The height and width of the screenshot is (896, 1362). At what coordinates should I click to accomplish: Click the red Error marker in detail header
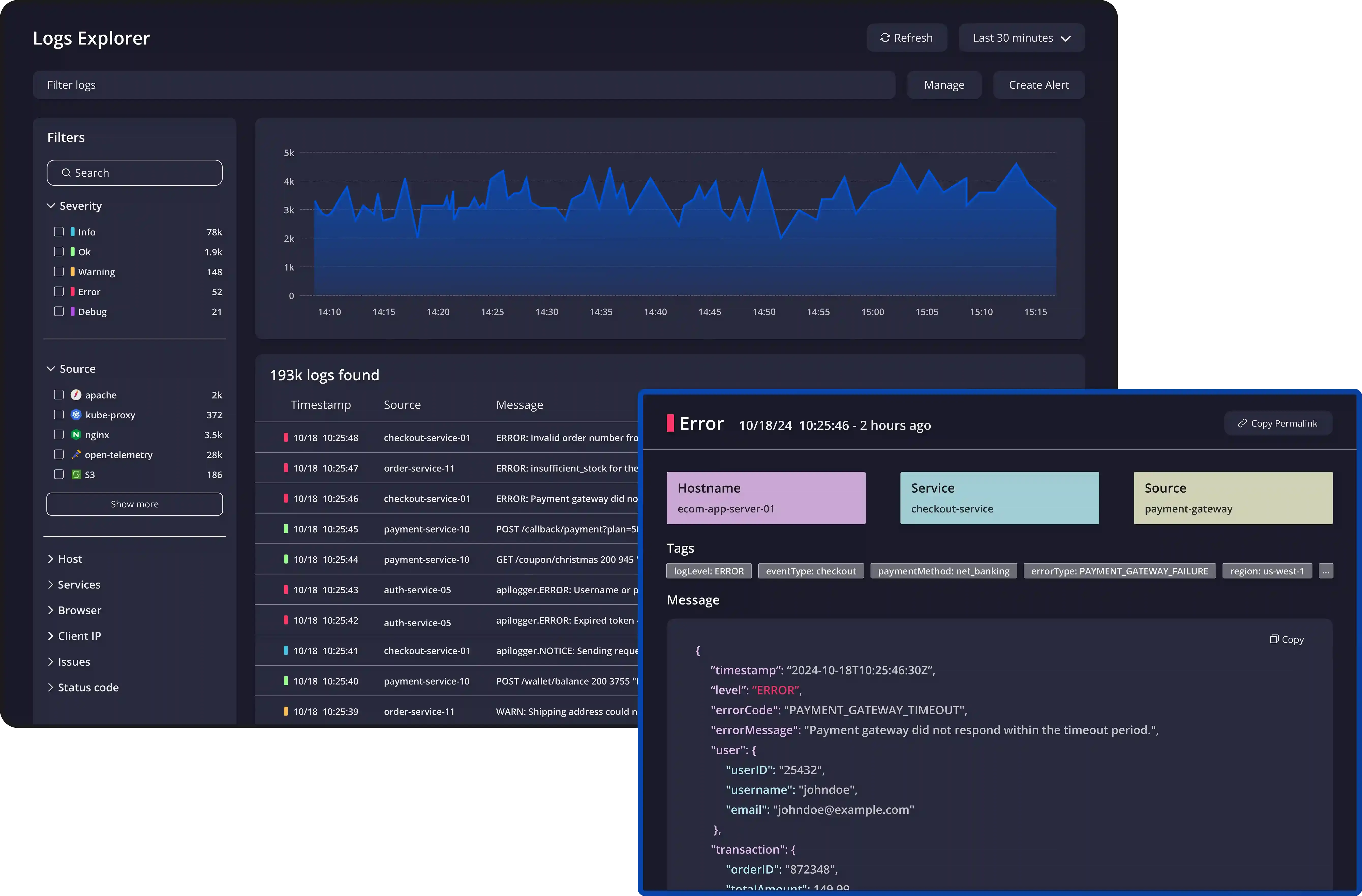click(670, 424)
